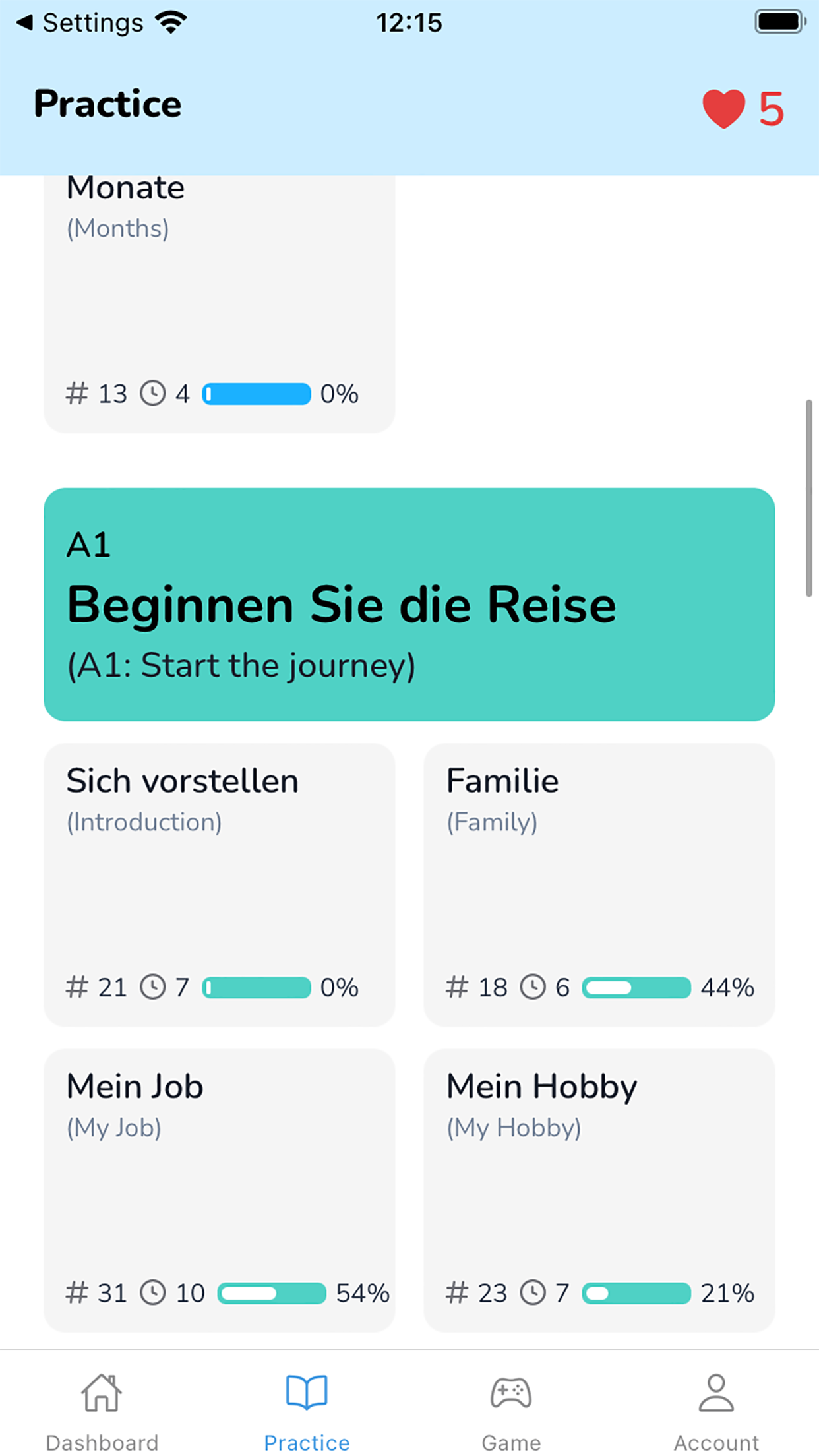
Task: Switch to the Account tab label
Action: [716, 1442]
